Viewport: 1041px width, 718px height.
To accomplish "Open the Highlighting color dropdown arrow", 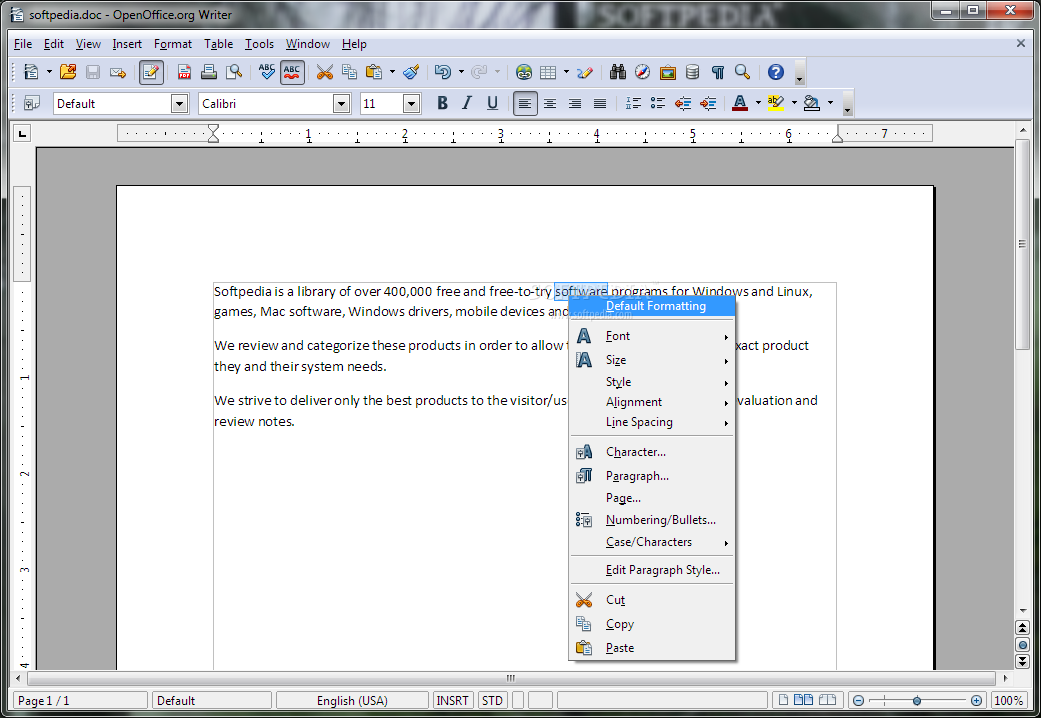I will coord(794,103).
